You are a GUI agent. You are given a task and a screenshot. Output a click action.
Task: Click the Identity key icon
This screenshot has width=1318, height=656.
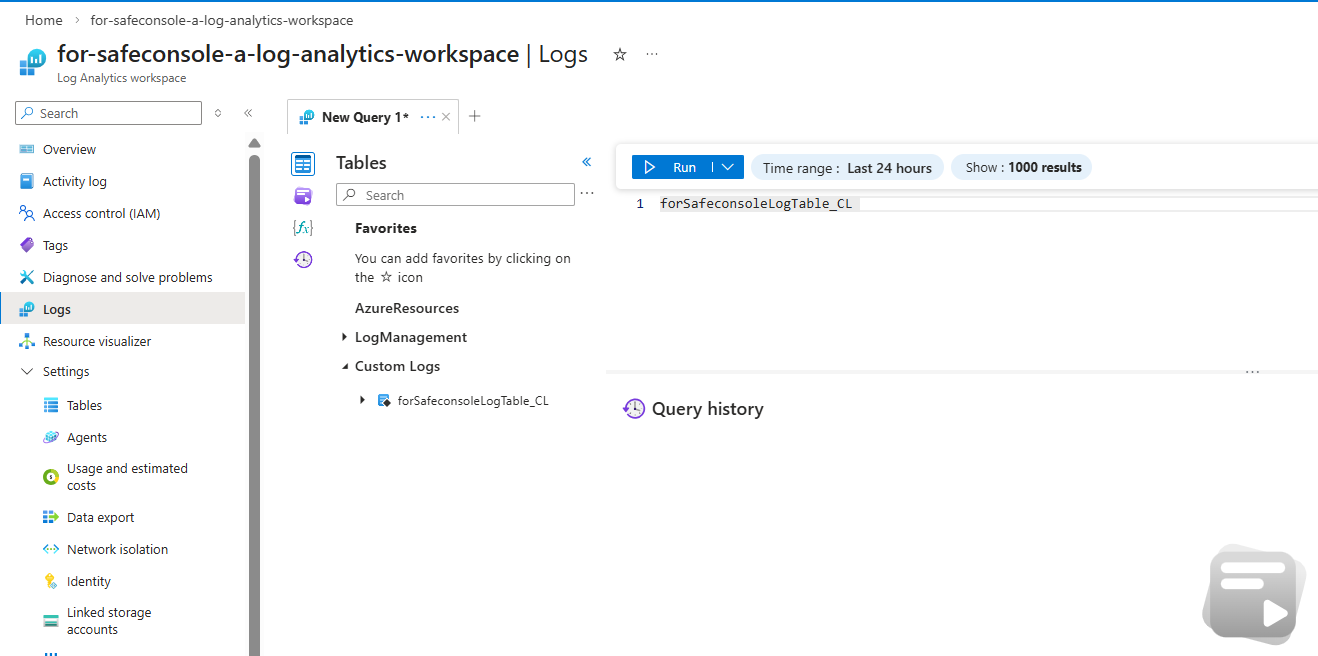pos(51,581)
